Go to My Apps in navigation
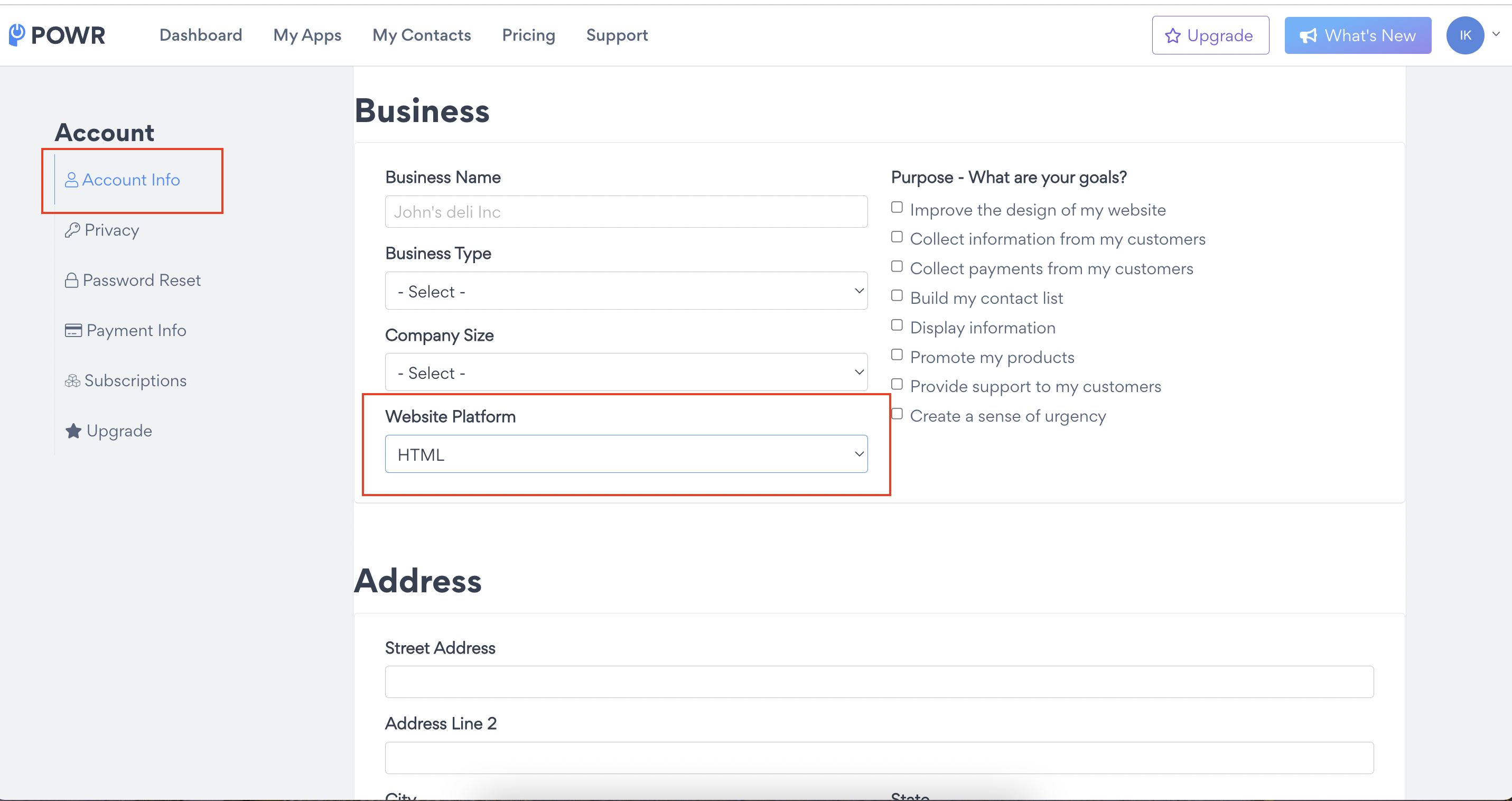This screenshot has width=1512, height=801. tap(307, 35)
